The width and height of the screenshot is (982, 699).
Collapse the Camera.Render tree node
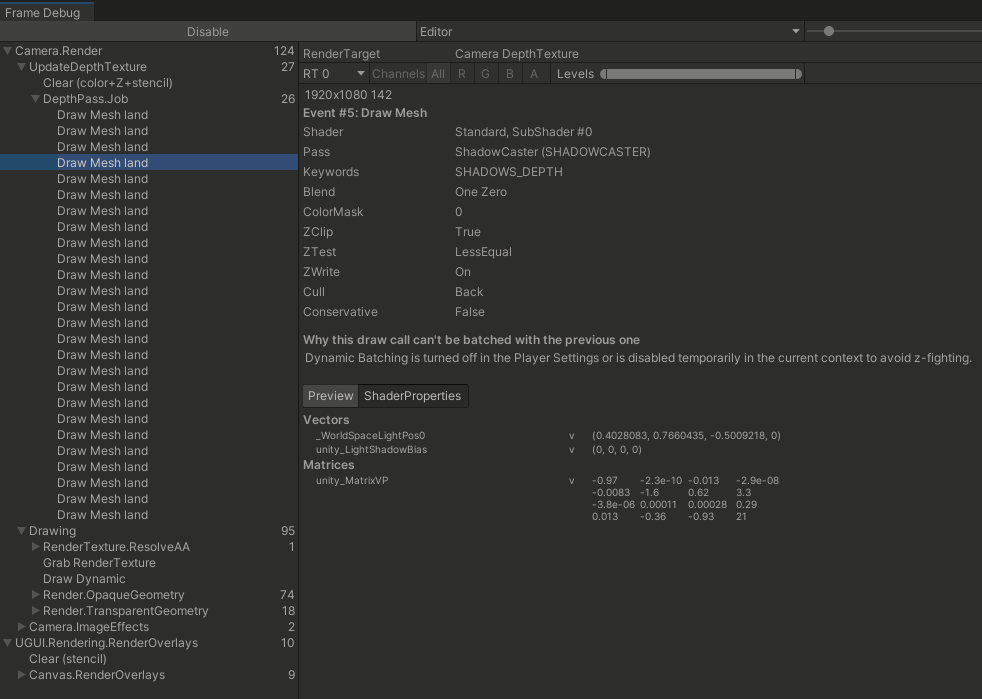click(8, 51)
